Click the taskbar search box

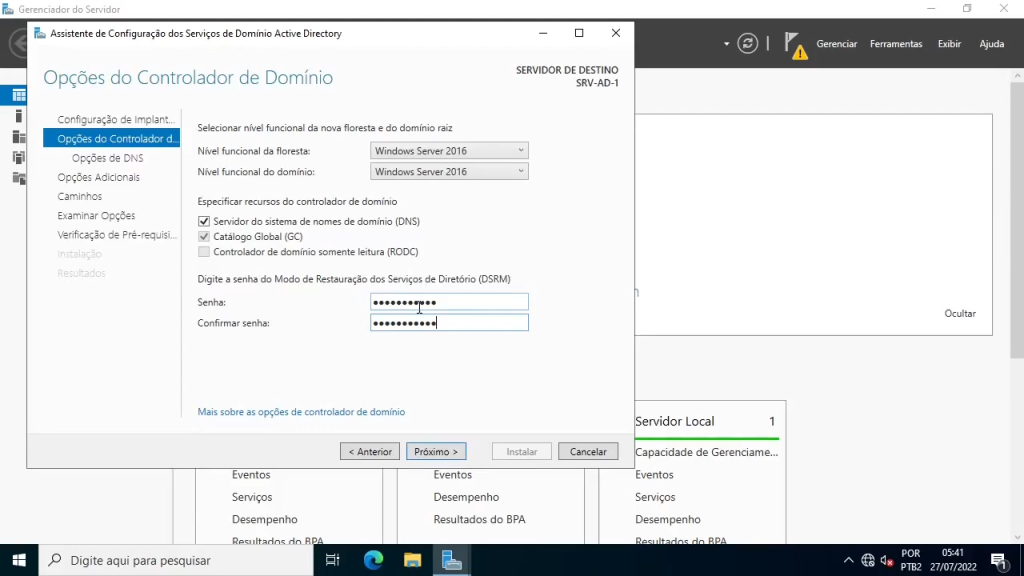pos(176,560)
